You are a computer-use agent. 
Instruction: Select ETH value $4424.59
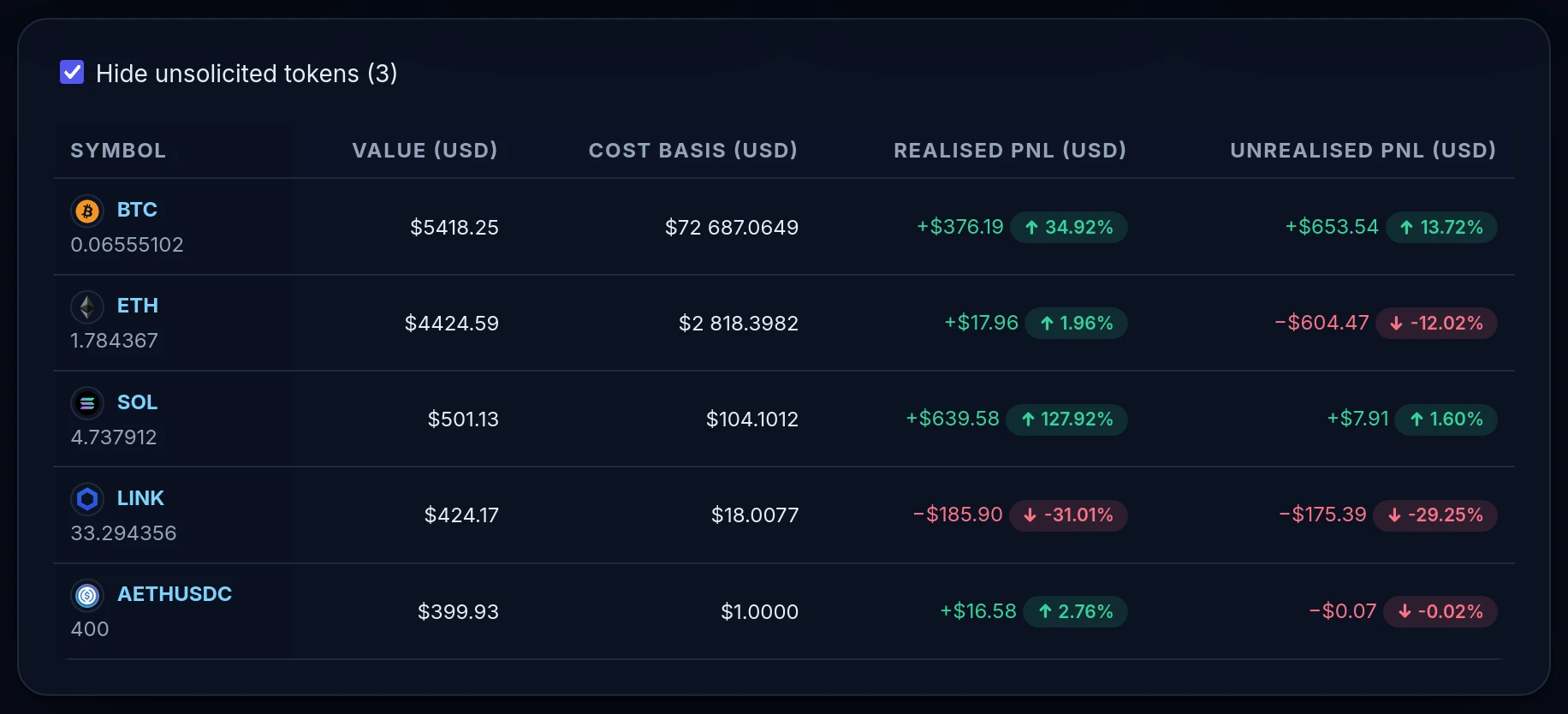point(452,324)
